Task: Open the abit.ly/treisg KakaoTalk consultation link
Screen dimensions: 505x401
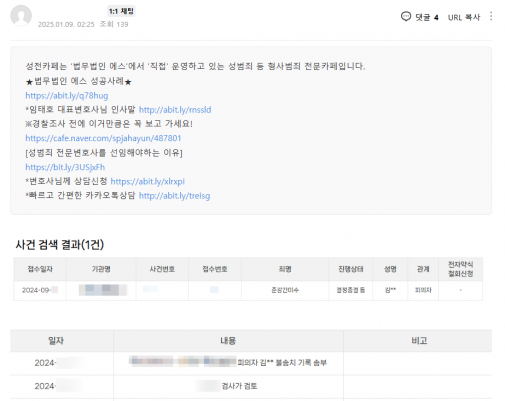Action: [x=174, y=196]
